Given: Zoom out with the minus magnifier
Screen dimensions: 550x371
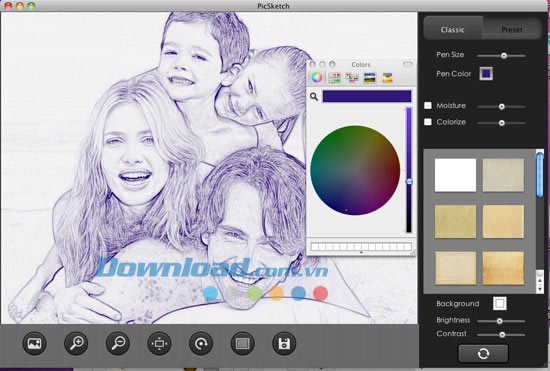Looking at the screenshot, I should click(x=118, y=343).
